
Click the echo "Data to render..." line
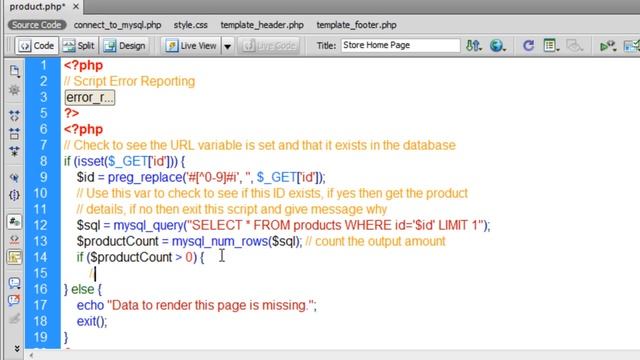coord(196,305)
